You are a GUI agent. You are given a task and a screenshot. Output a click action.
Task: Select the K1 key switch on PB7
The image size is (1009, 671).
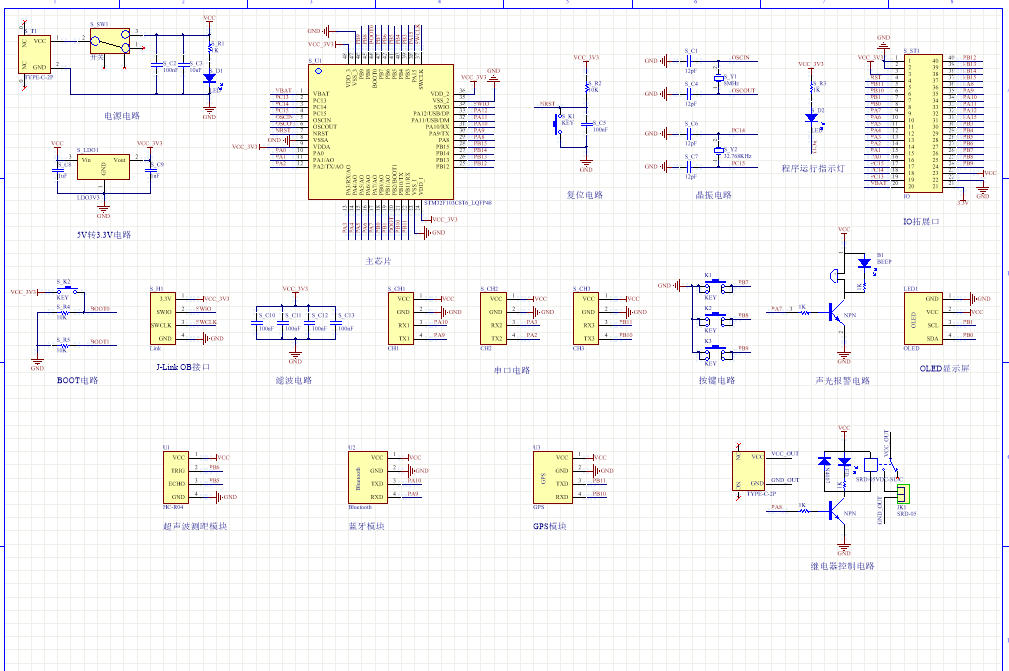[x=714, y=286]
